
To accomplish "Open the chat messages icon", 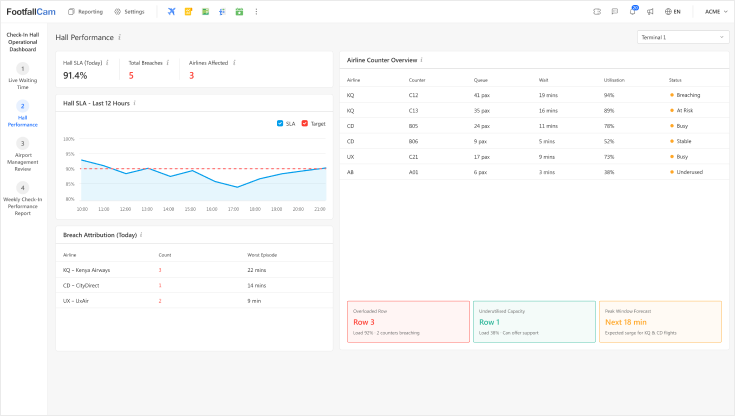I will 614,11.
